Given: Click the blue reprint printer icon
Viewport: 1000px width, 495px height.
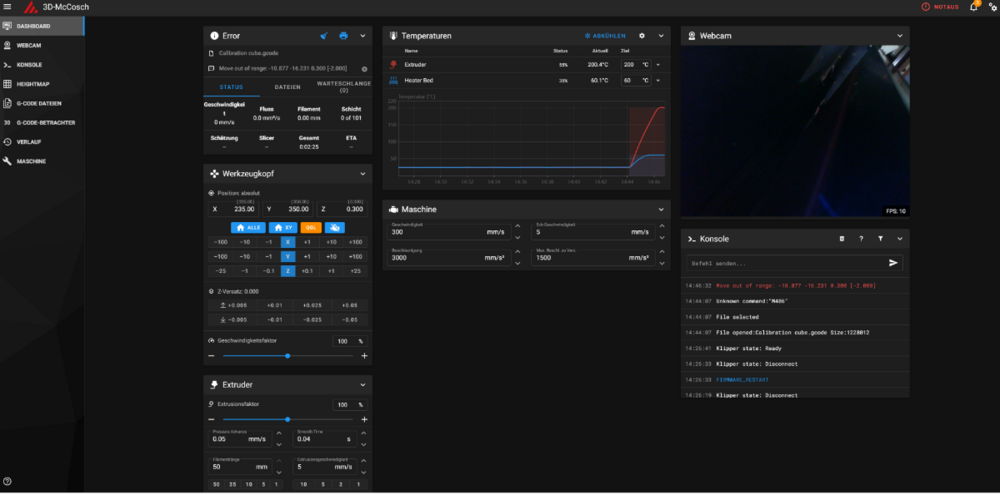Looking at the screenshot, I should tap(343, 36).
